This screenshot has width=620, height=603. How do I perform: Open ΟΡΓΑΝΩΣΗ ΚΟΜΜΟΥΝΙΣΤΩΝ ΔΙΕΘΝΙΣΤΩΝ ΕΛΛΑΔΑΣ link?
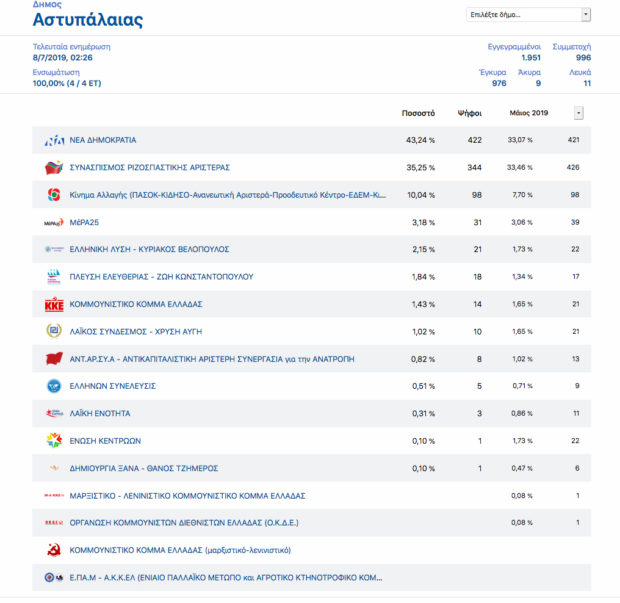184,523
